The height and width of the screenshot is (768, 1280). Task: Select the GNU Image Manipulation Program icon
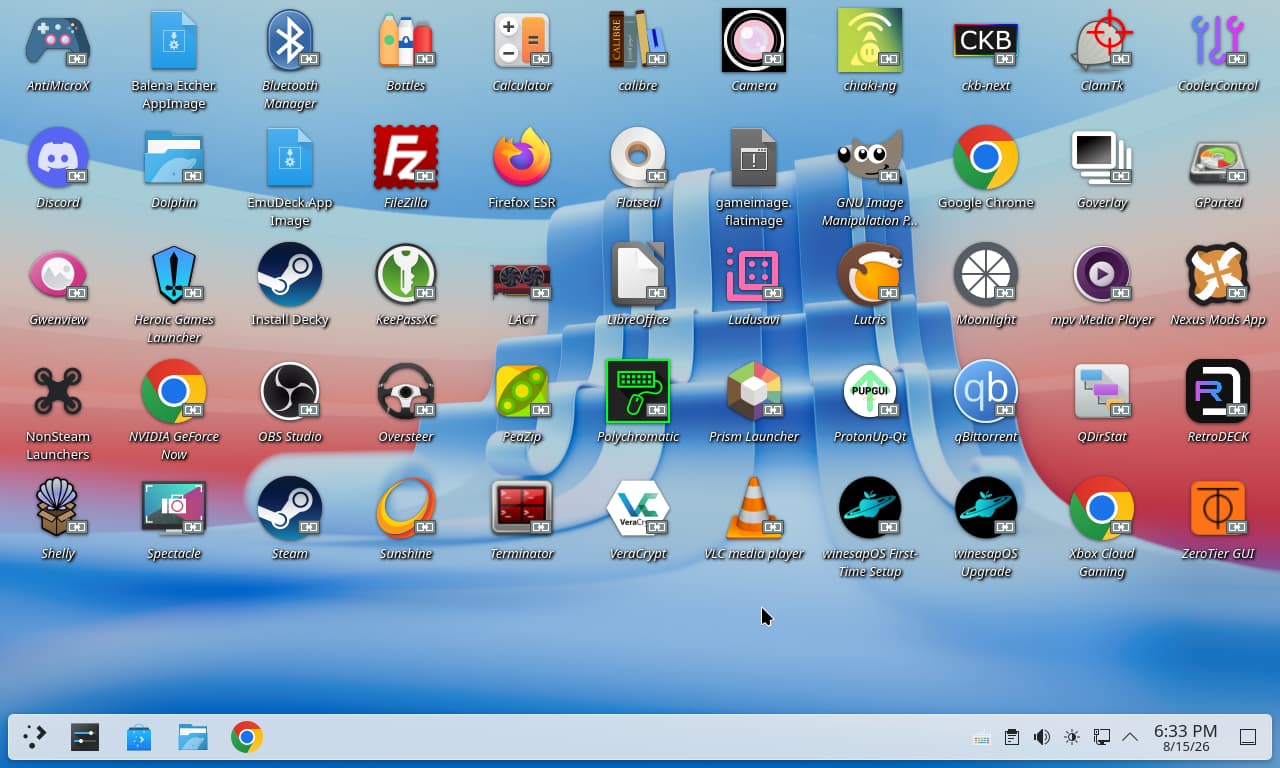(870, 158)
